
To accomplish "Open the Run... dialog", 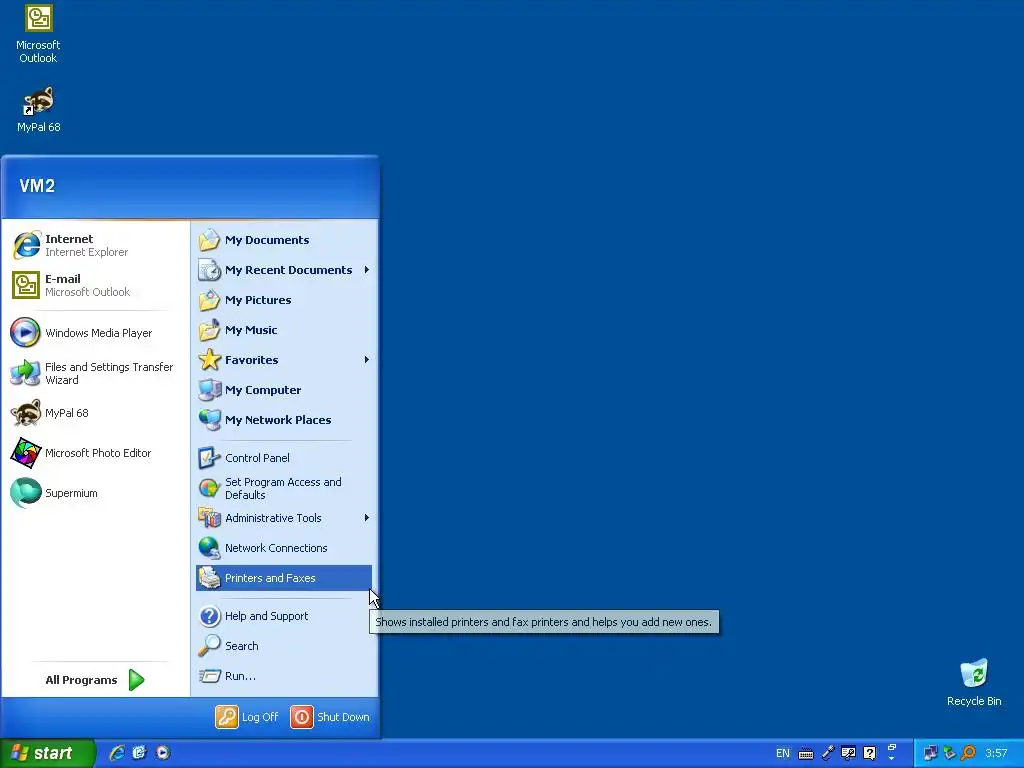I will (x=283, y=676).
